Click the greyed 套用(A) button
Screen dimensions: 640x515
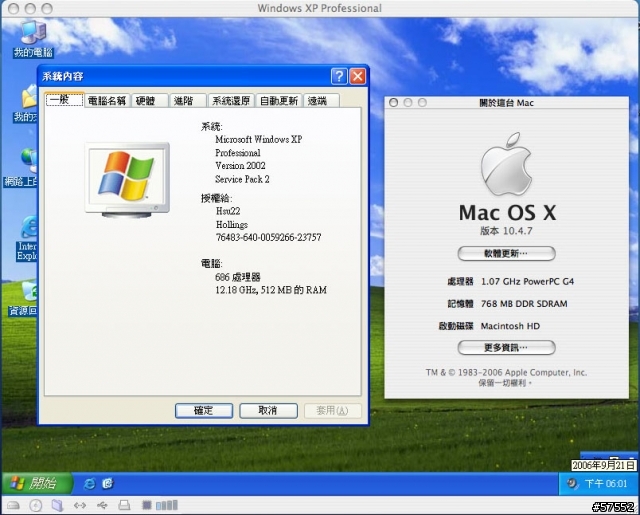[x=333, y=411]
